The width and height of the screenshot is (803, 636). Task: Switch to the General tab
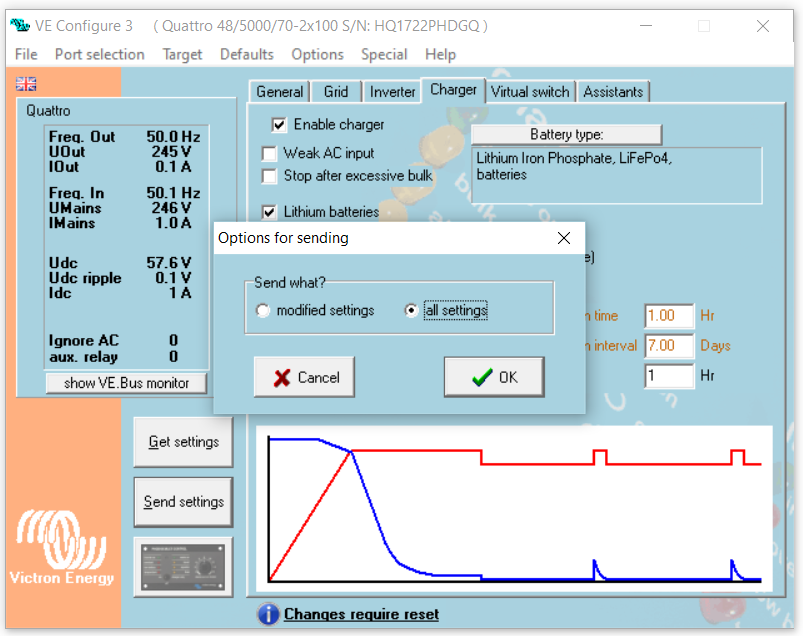pyautogui.click(x=280, y=92)
